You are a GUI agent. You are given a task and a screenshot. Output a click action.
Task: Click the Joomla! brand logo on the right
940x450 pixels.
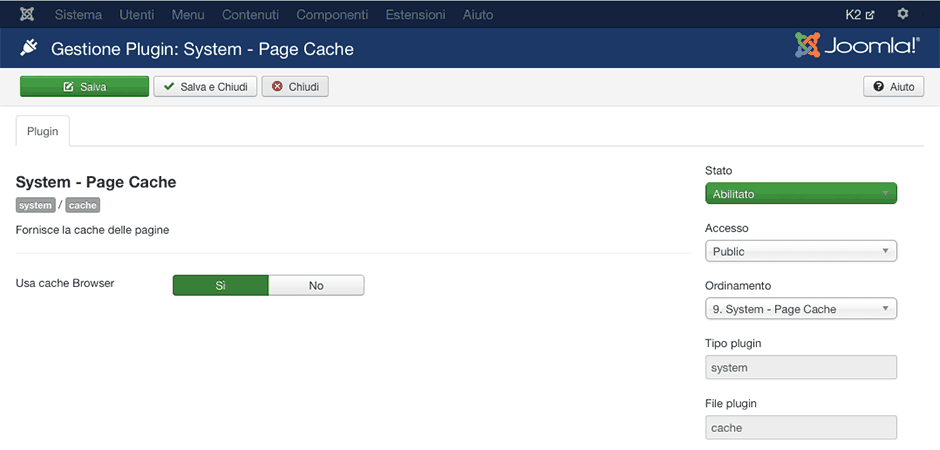857,46
